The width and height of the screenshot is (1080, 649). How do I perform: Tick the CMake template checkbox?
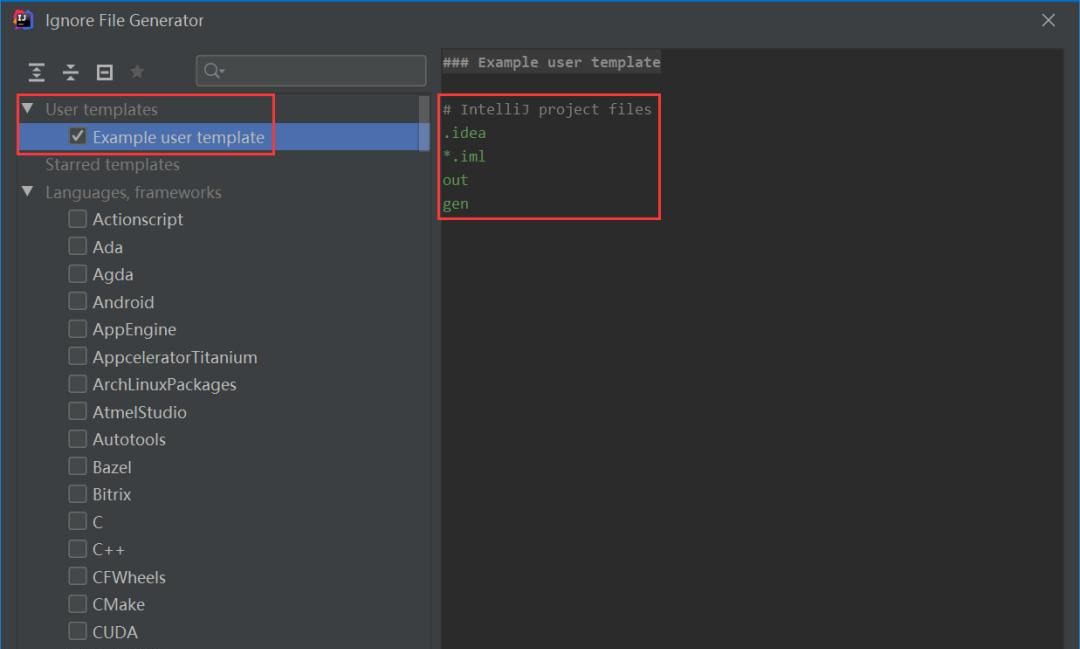click(78, 604)
